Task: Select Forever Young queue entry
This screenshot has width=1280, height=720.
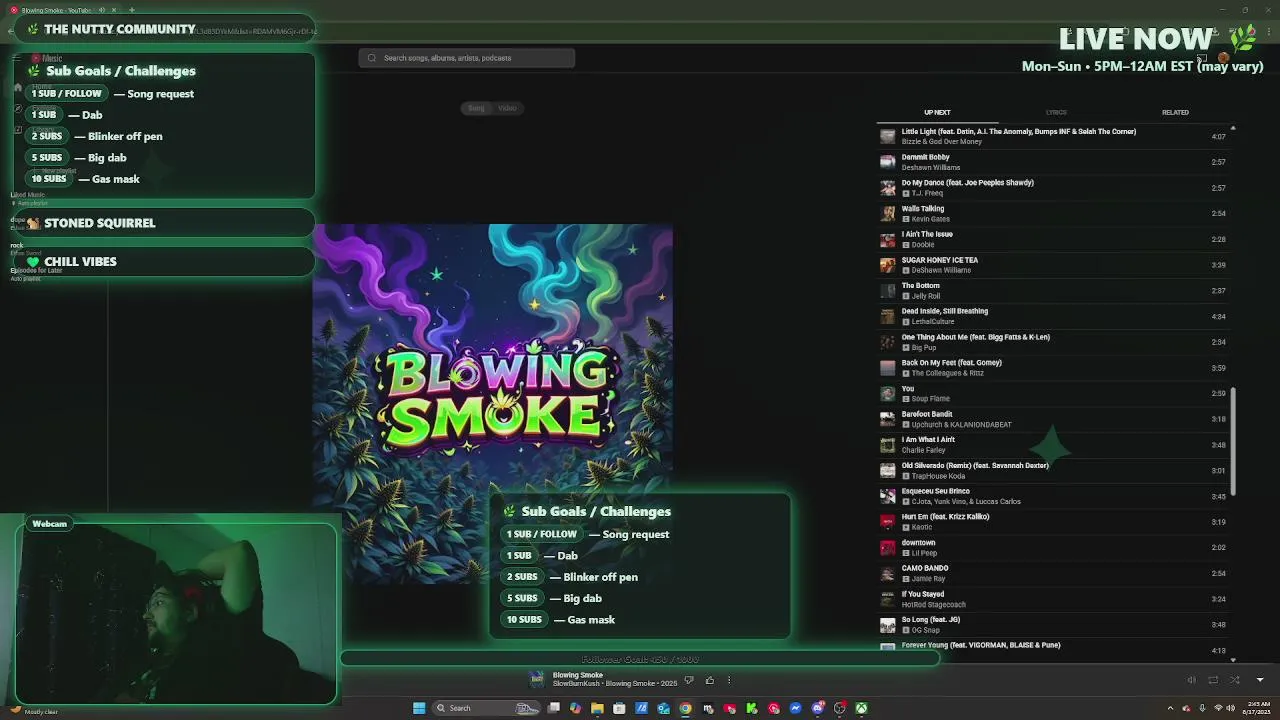Action: click(1054, 648)
